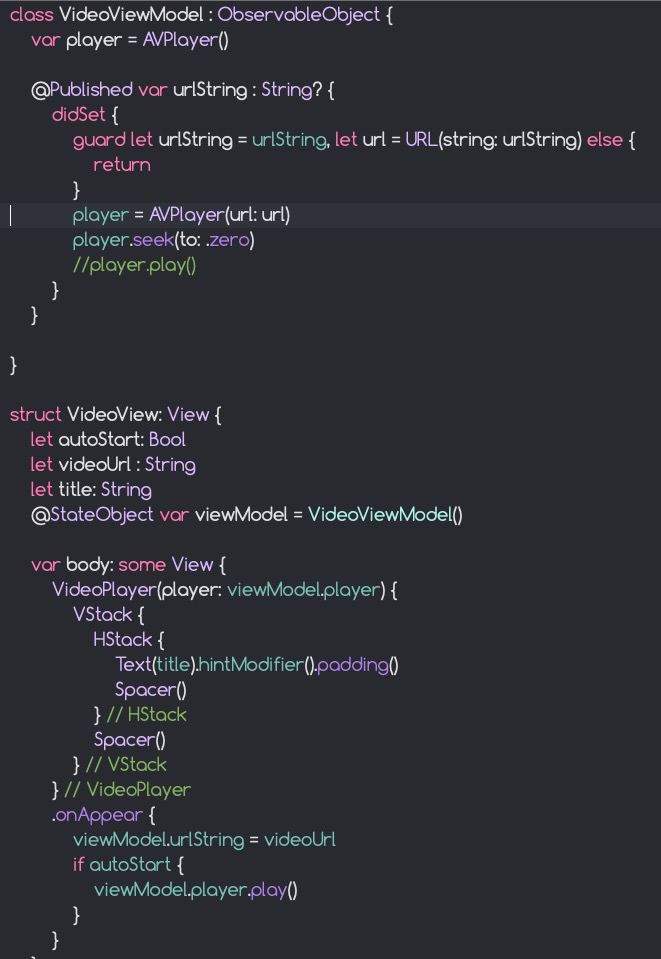Click 'var player = AVPlayer()' declaration

pyautogui.click(x=130, y=40)
